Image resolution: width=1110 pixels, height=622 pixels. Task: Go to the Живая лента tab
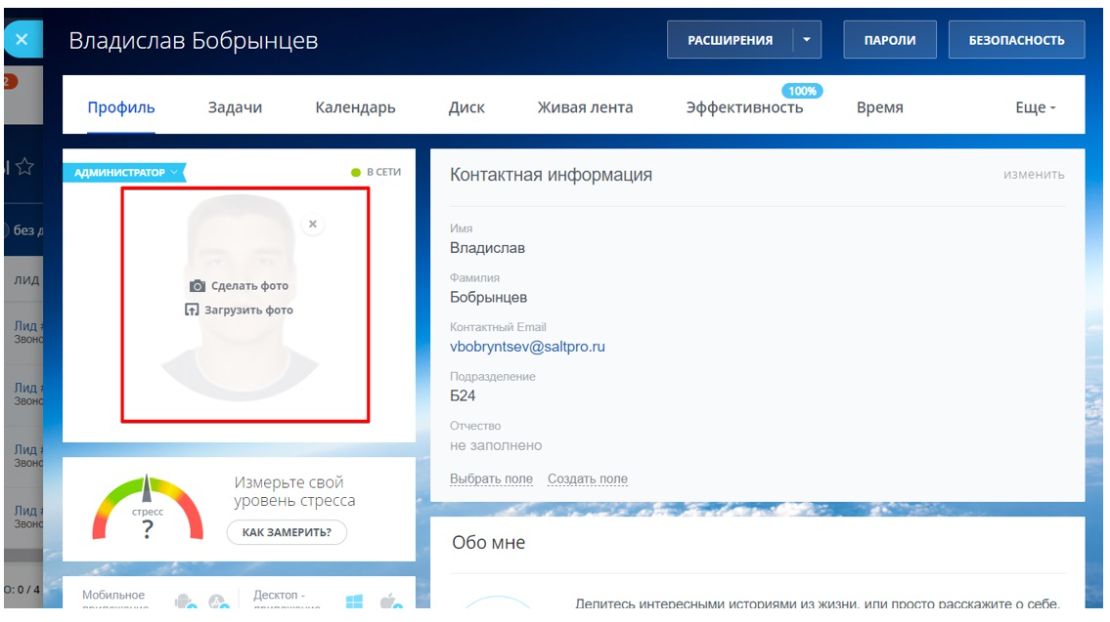(x=585, y=108)
